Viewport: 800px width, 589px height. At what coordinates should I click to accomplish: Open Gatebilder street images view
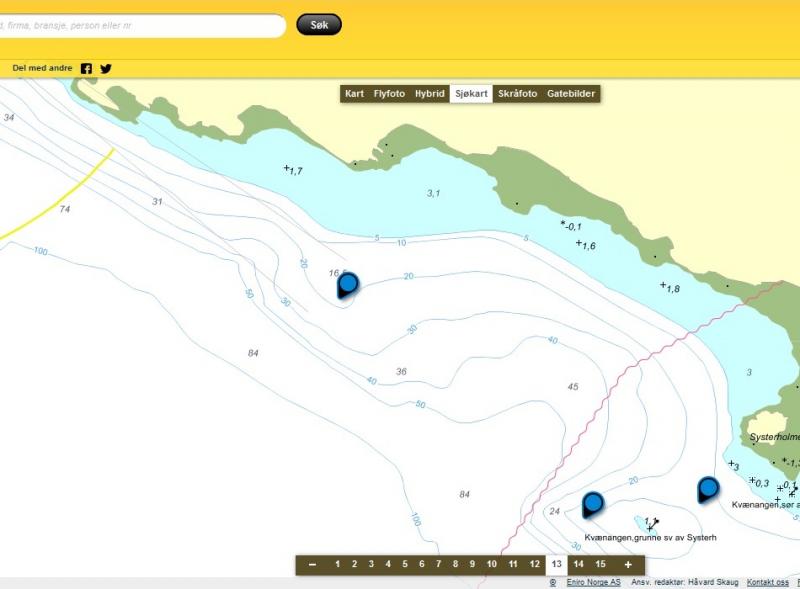[x=571, y=94]
